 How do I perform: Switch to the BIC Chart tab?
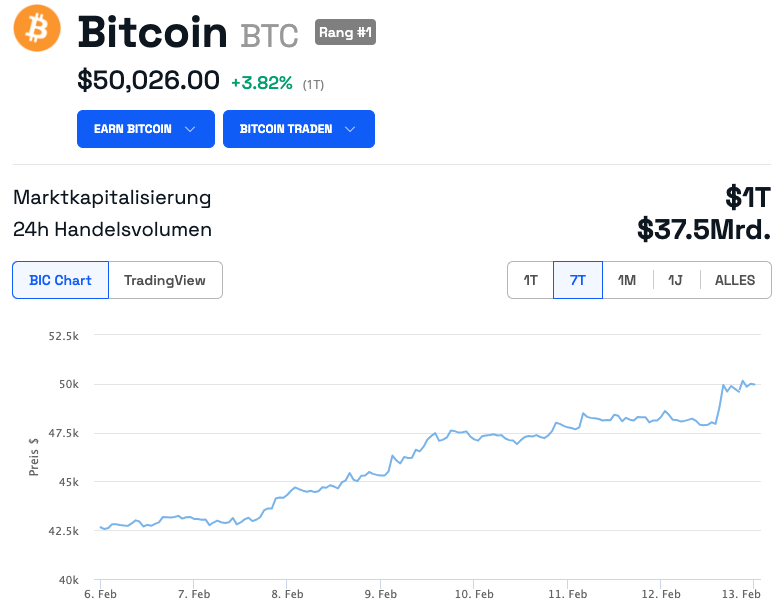coord(60,280)
